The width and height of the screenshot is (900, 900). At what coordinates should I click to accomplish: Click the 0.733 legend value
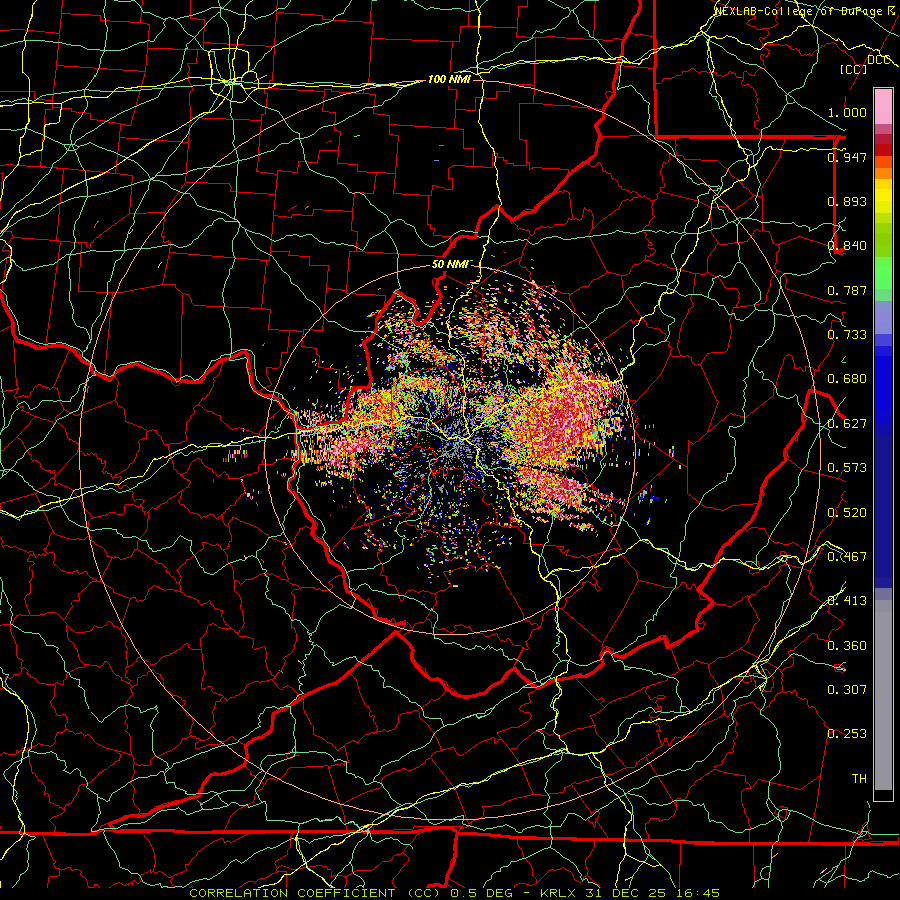point(847,335)
